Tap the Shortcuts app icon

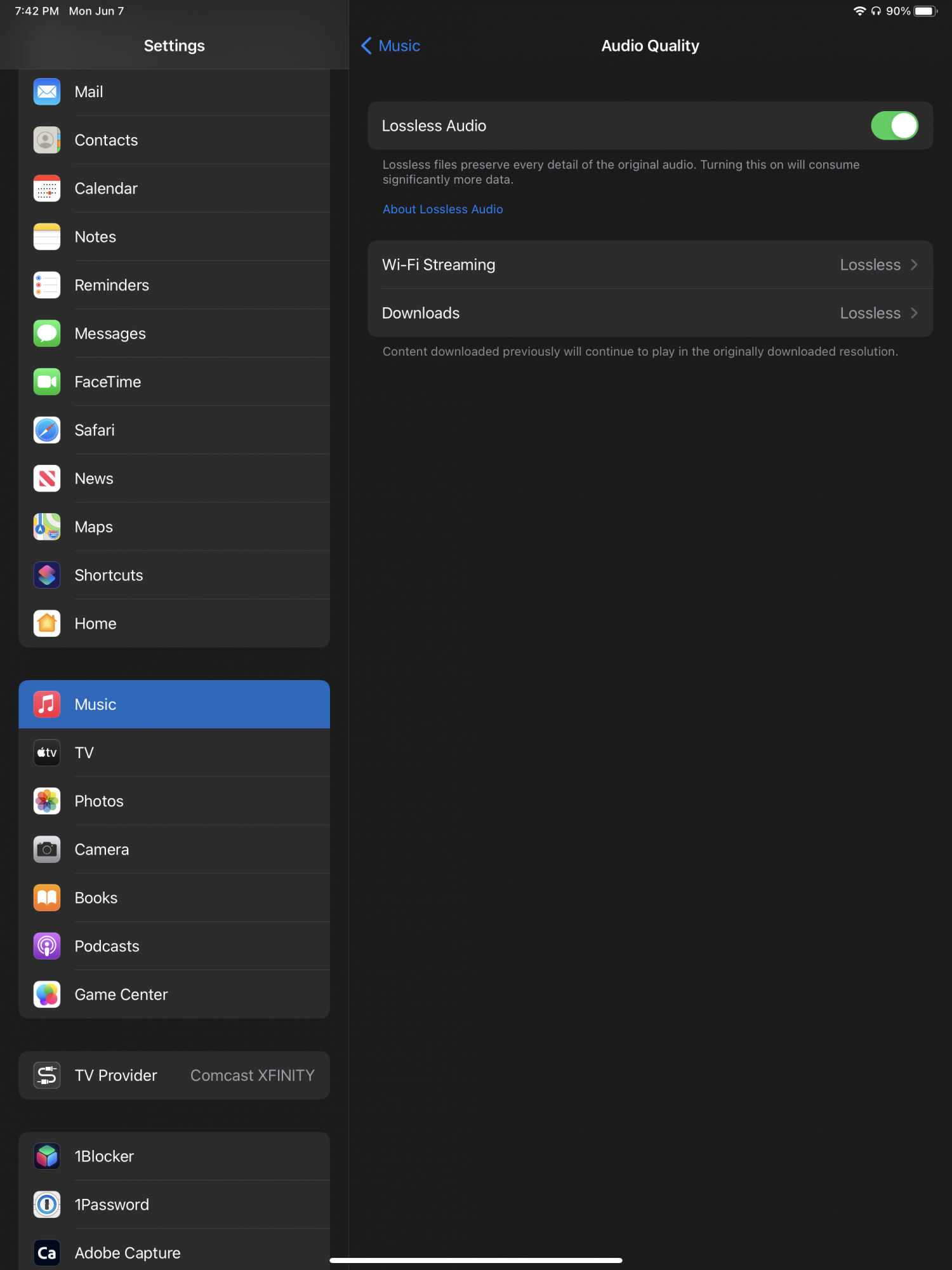pyautogui.click(x=47, y=575)
